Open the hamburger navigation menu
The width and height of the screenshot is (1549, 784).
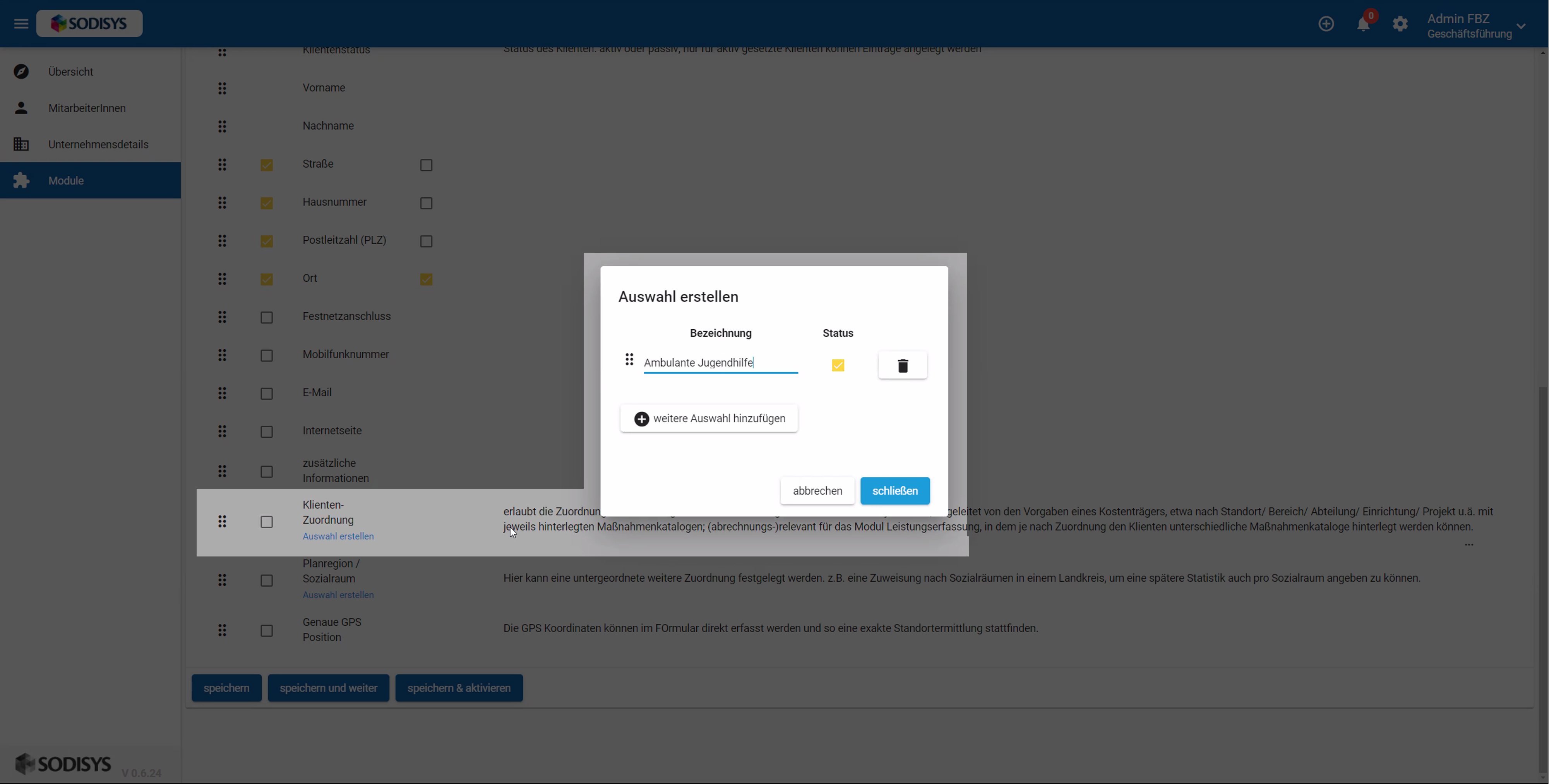(21, 24)
